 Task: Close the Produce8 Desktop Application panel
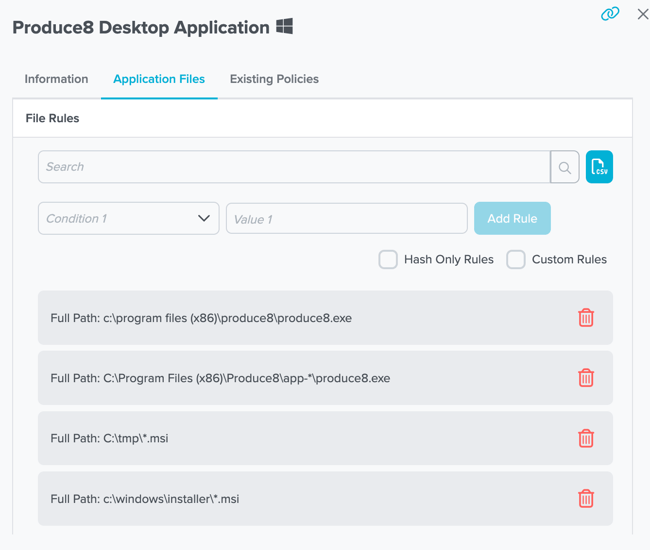point(642,14)
